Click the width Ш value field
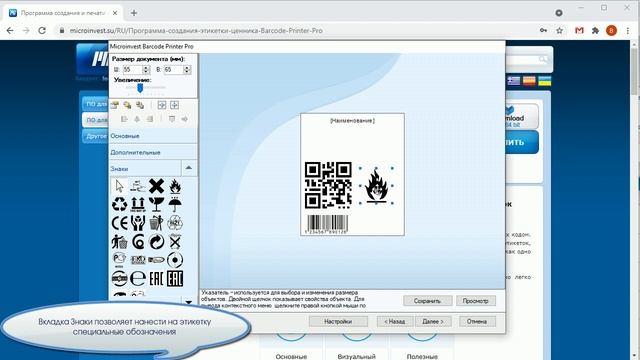640x360 pixels. [x=132, y=70]
